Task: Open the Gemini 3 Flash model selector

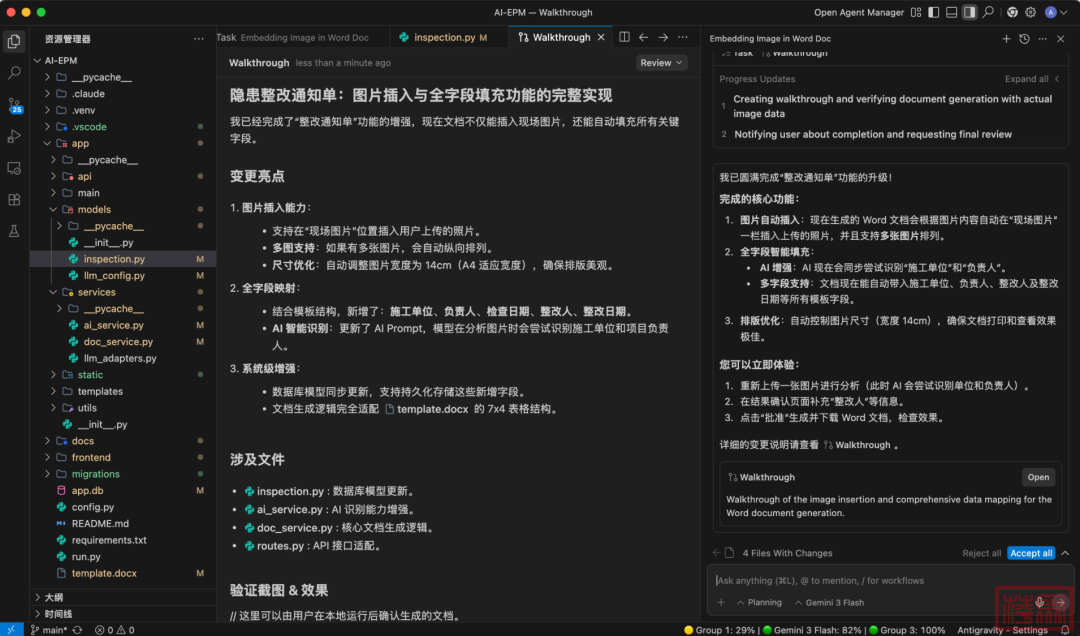Action: click(828, 602)
